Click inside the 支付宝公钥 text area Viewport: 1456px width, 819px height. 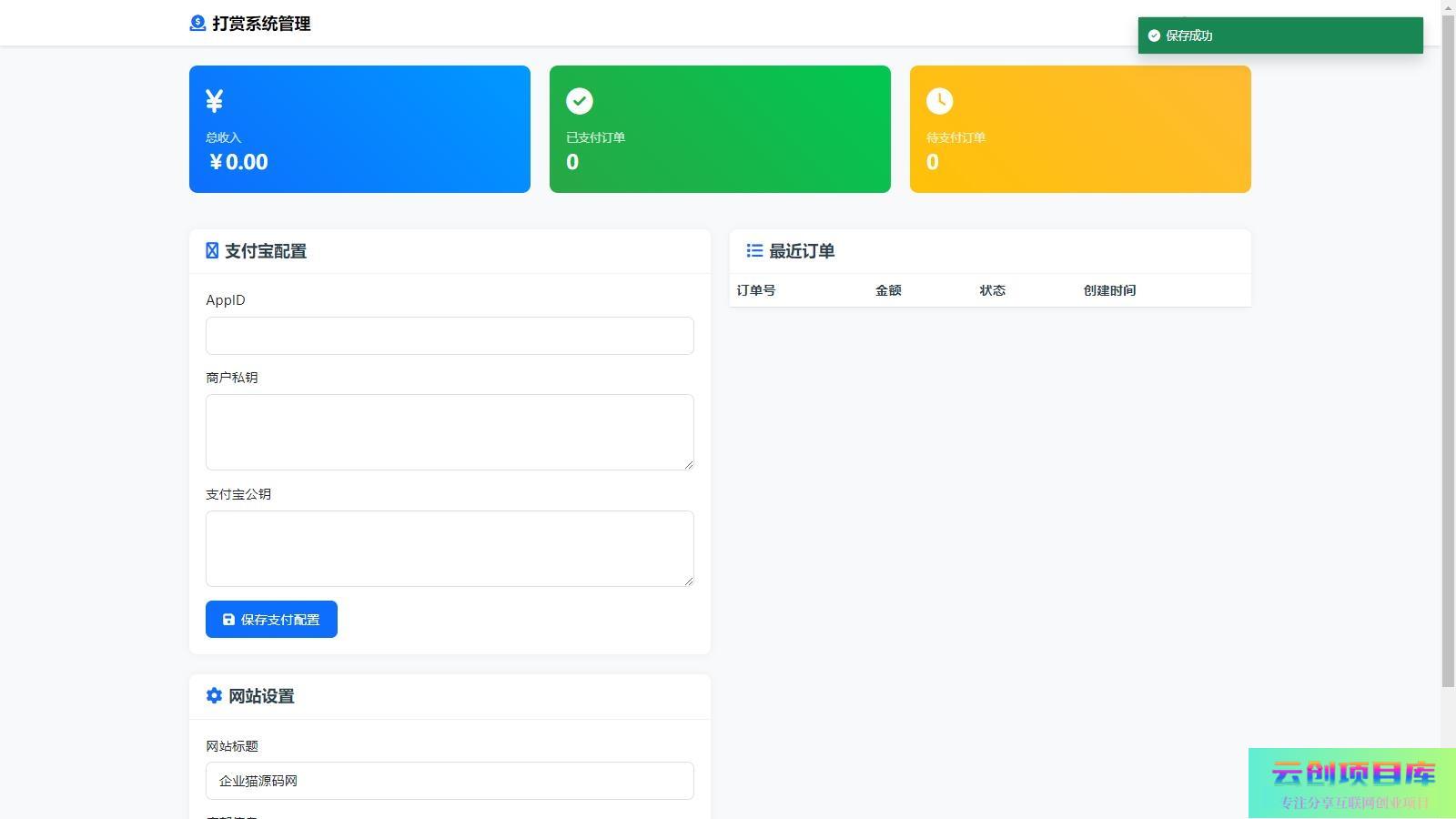tap(450, 549)
